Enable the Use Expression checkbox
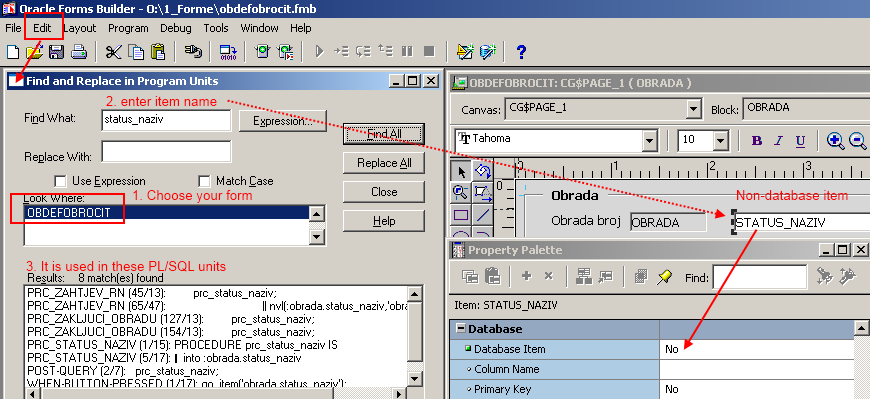This screenshot has height=399, width=870. pyautogui.click(x=60, y=181)
